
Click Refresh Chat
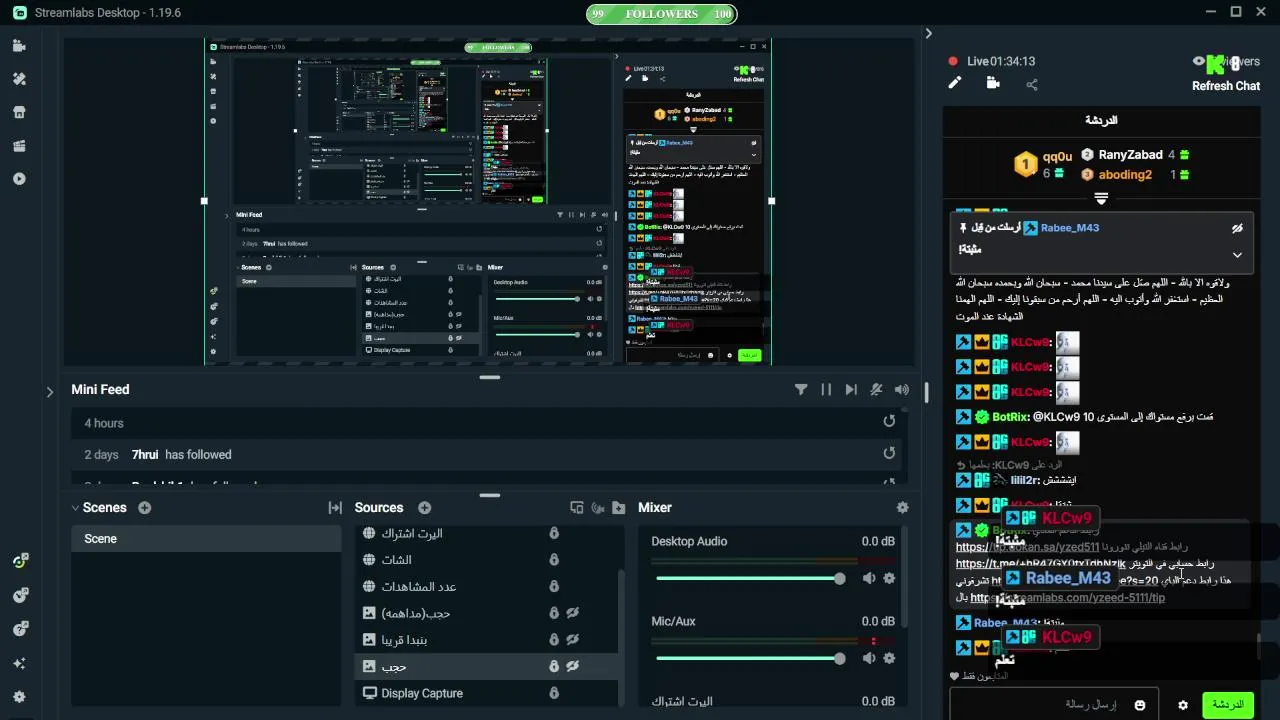[1225, 86]
